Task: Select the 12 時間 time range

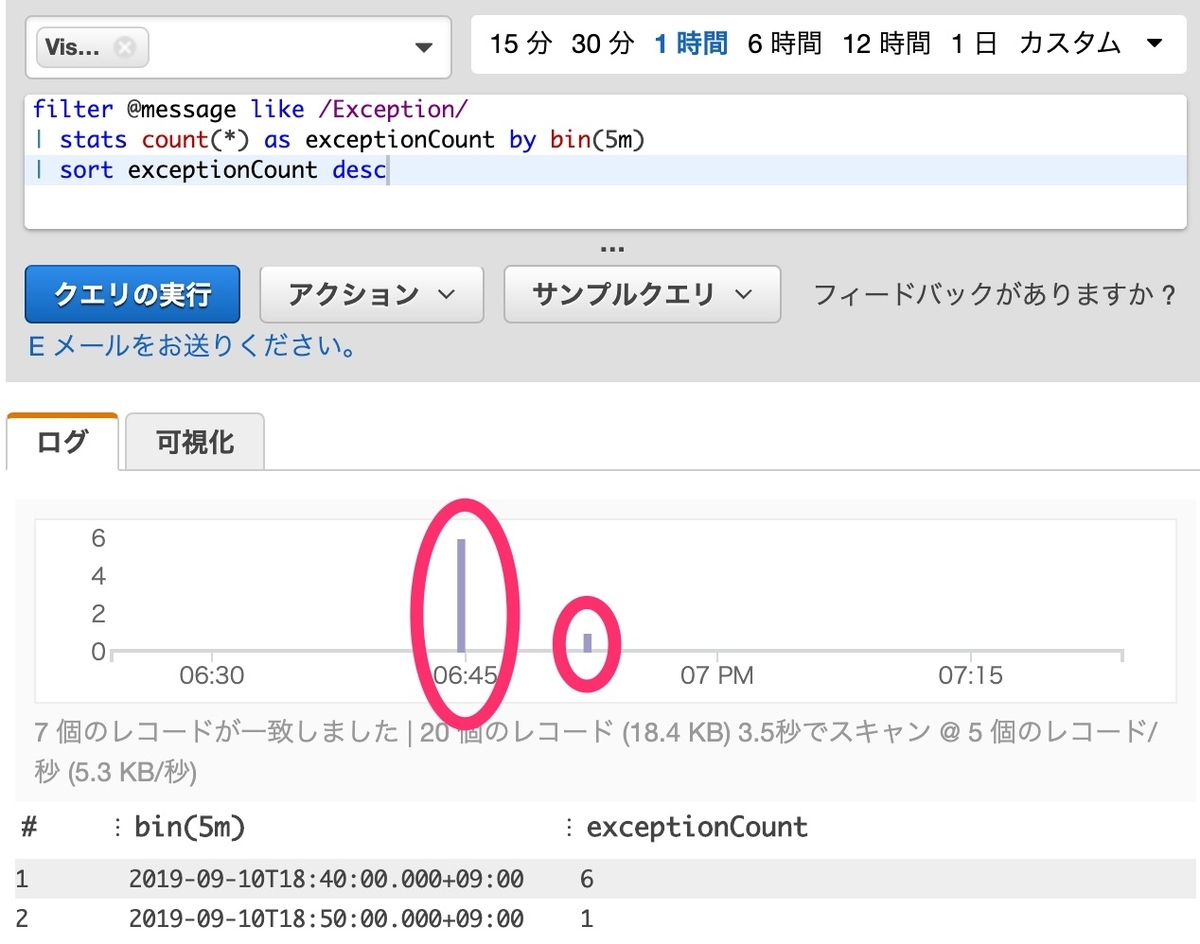Action: point(887,44)
